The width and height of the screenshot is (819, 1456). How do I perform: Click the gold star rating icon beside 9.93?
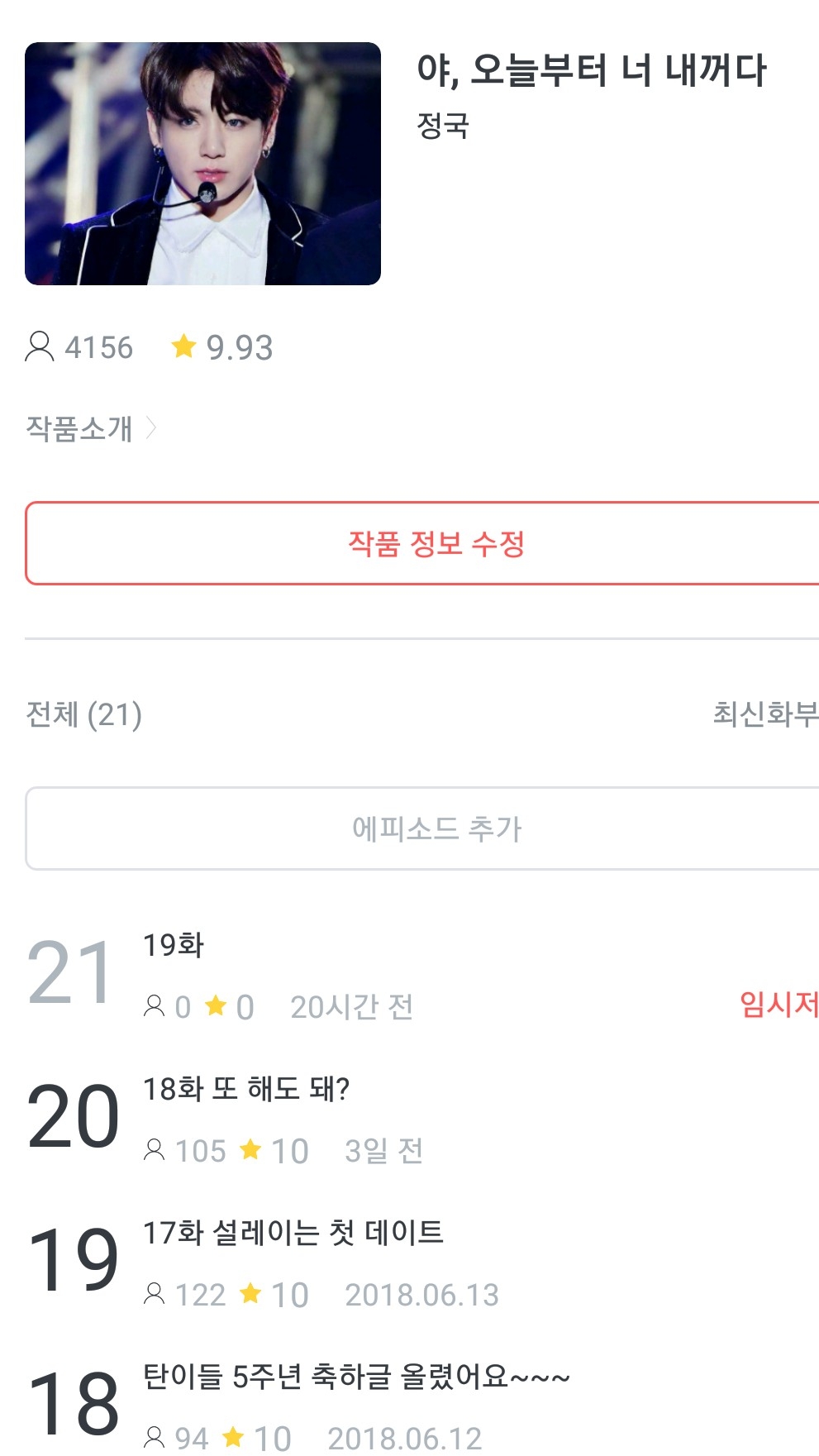183,346
